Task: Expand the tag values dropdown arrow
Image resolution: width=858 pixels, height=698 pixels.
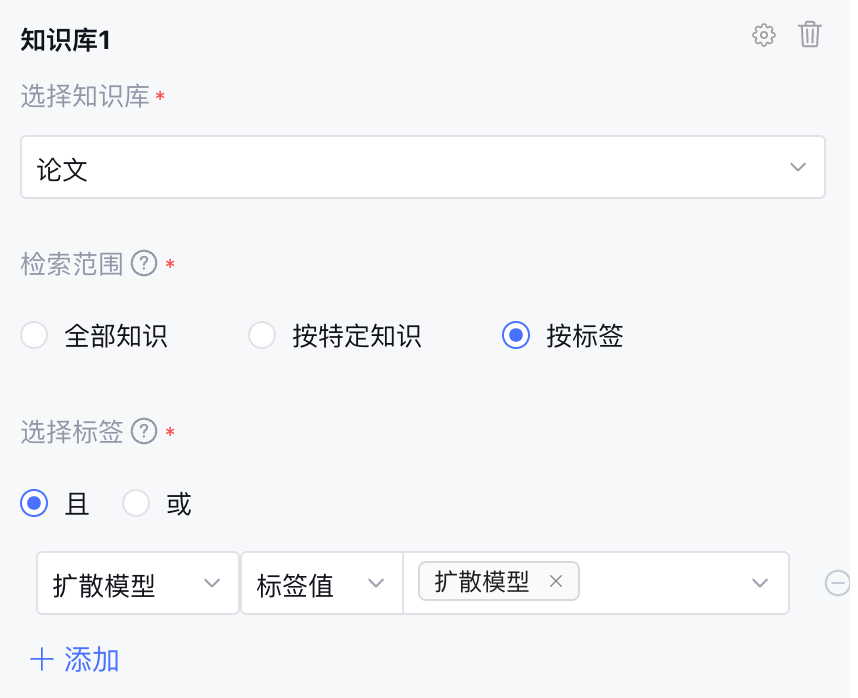Action: coord(759,583)
